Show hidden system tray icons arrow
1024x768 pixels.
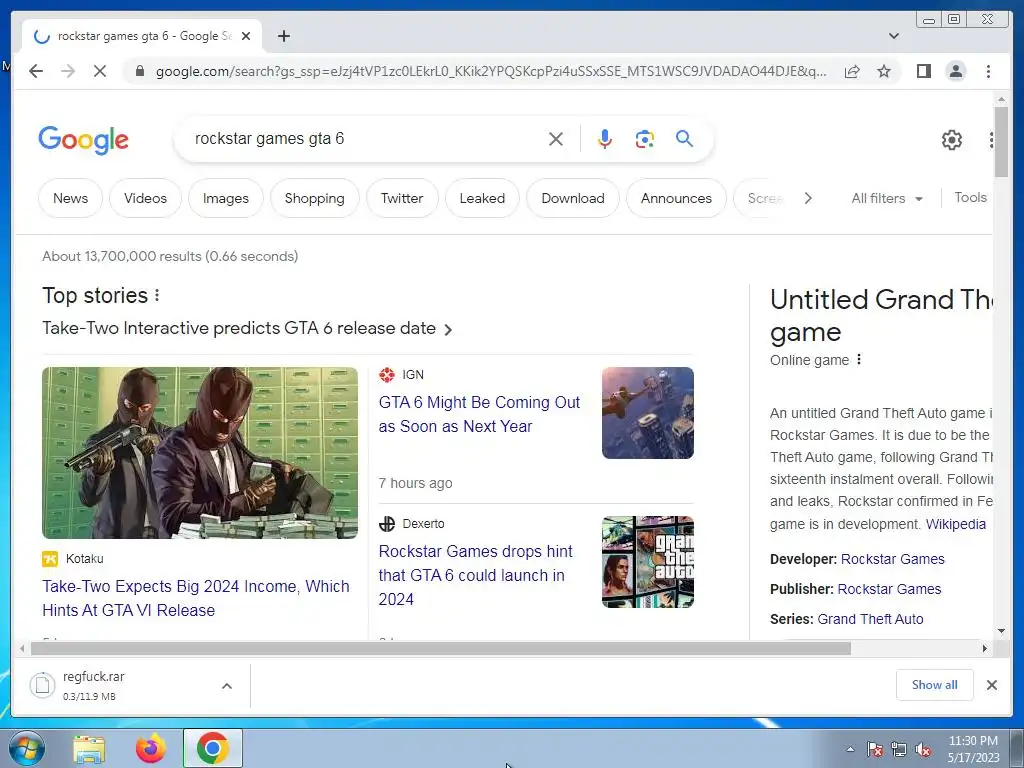850,750
